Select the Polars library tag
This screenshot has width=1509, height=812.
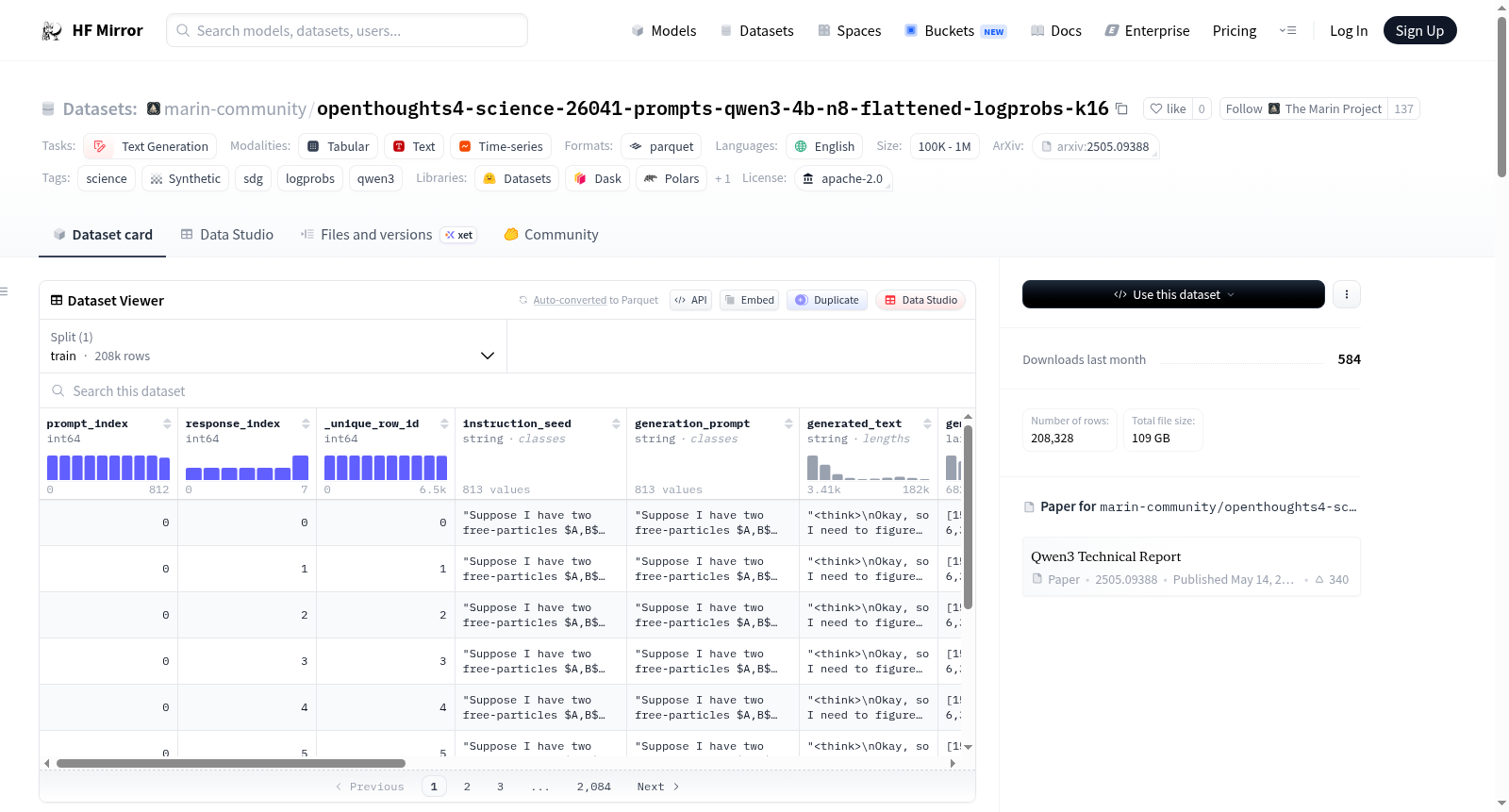[672, 178]
